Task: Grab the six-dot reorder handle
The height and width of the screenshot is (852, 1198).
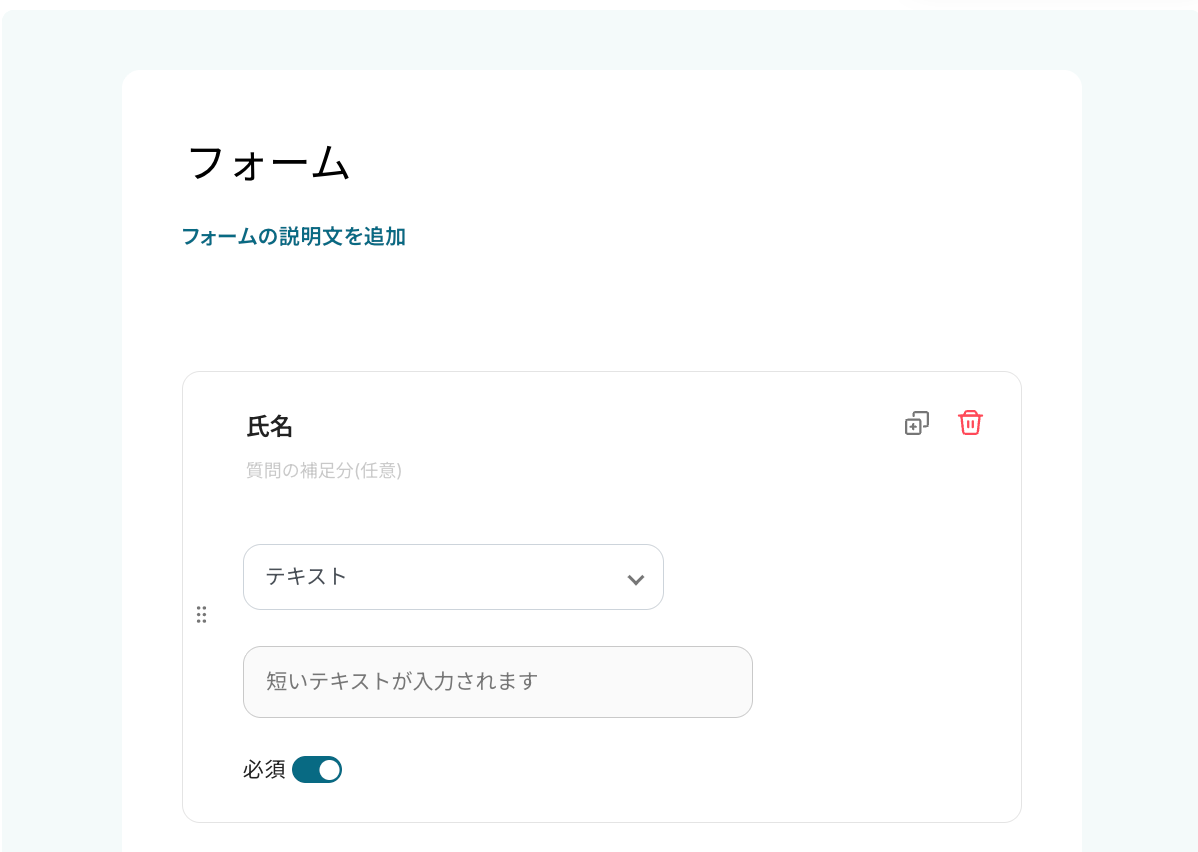Action: point(201,615)
